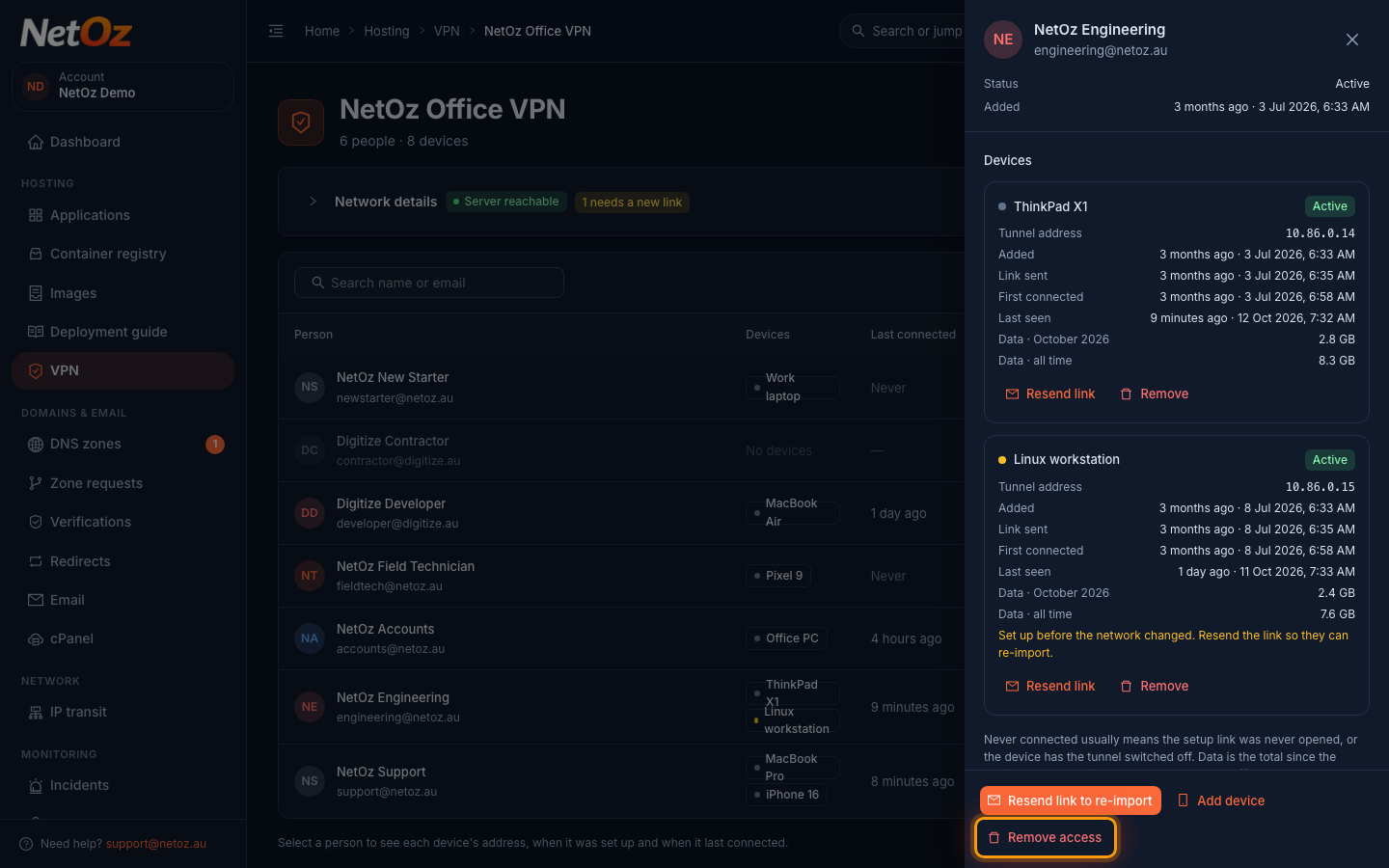1389x868 pixels.
Task: Open the Redirects arrows icon
Action: click(36, 561)
